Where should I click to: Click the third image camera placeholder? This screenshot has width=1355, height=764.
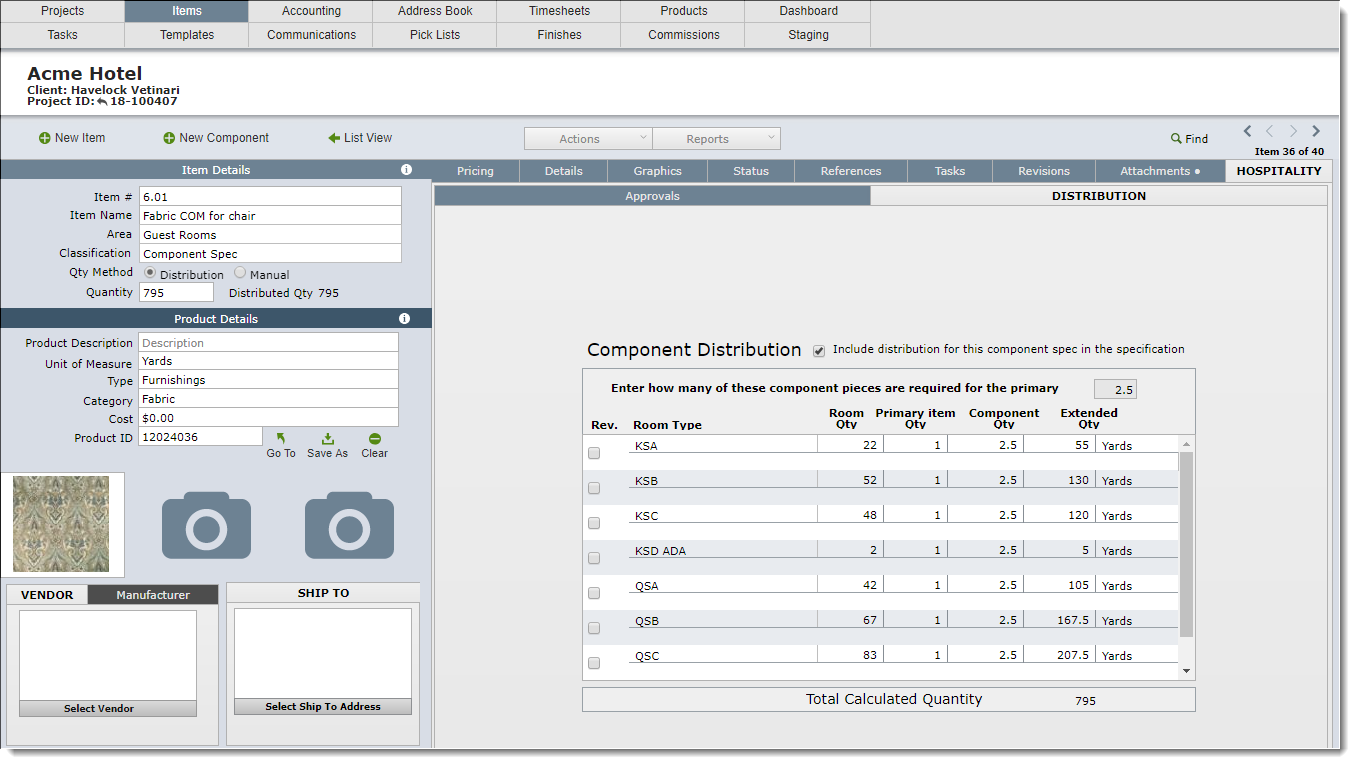(349, 525)
